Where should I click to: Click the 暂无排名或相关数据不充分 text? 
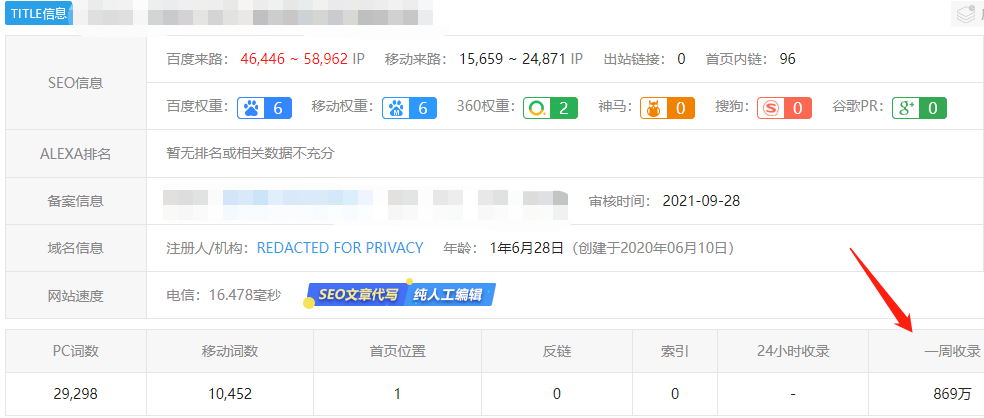[250, 154]
